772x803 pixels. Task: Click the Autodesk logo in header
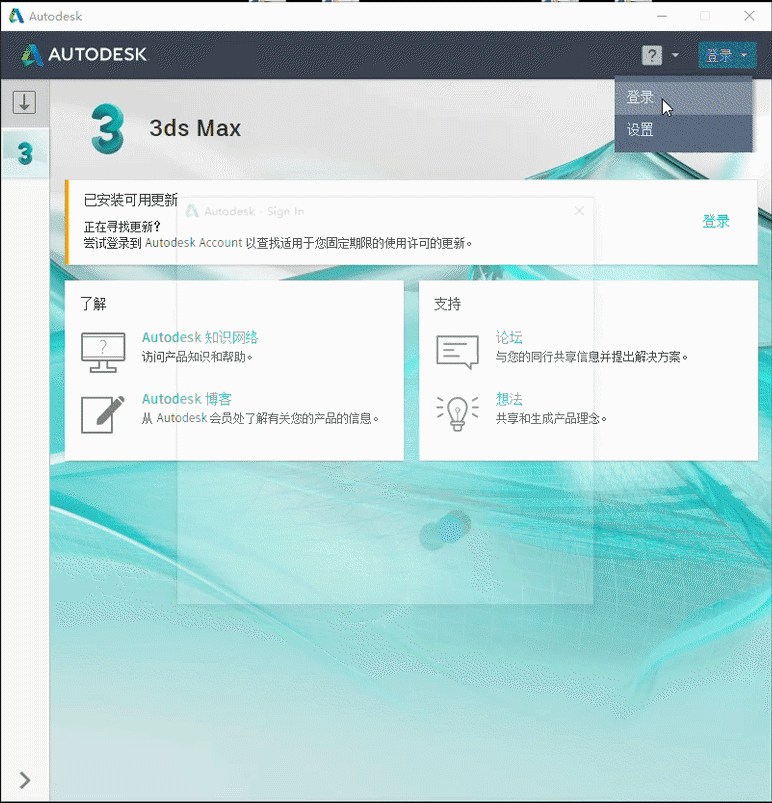85,55
